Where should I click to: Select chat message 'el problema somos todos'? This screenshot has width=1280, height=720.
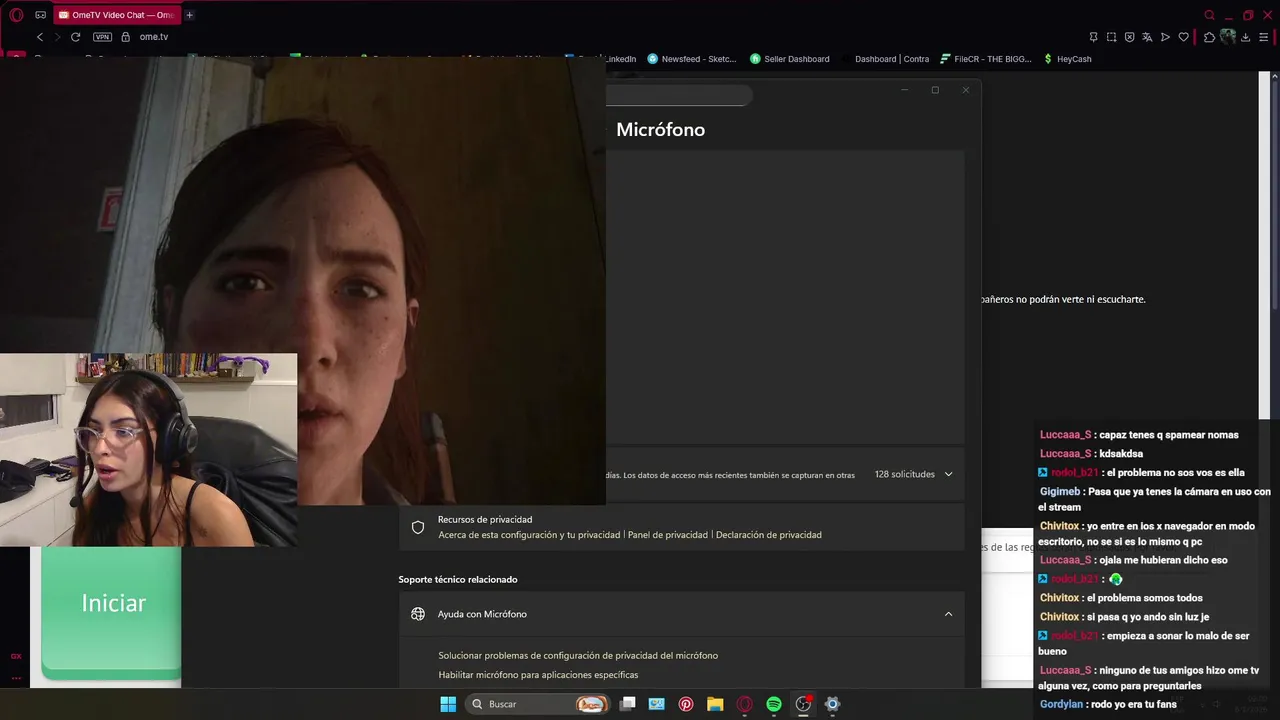pos(1144,598)
